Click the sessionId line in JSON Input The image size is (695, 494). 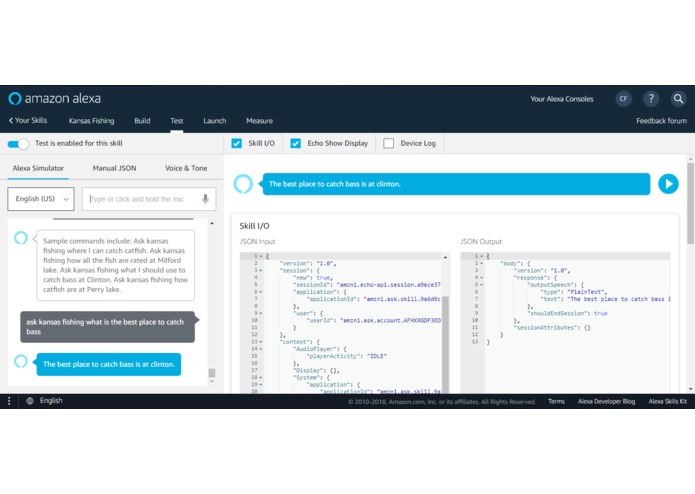tap(367, 284)
